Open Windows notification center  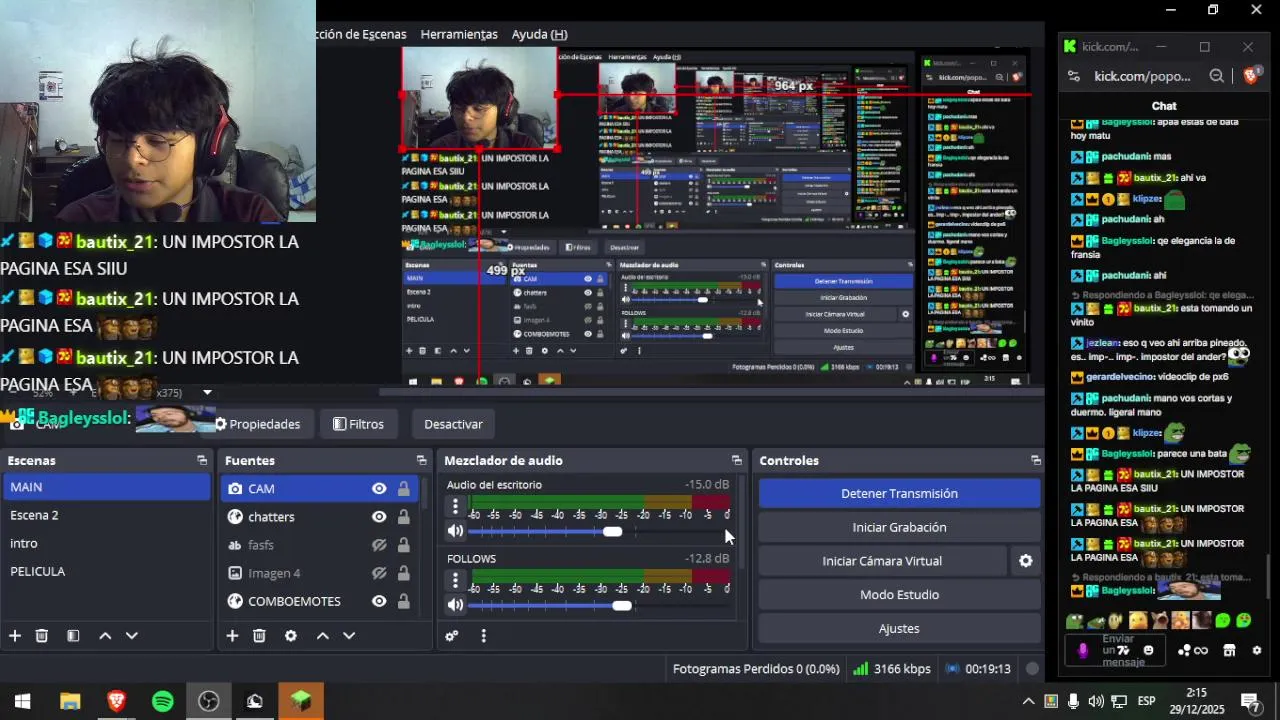pos(1250,702)
